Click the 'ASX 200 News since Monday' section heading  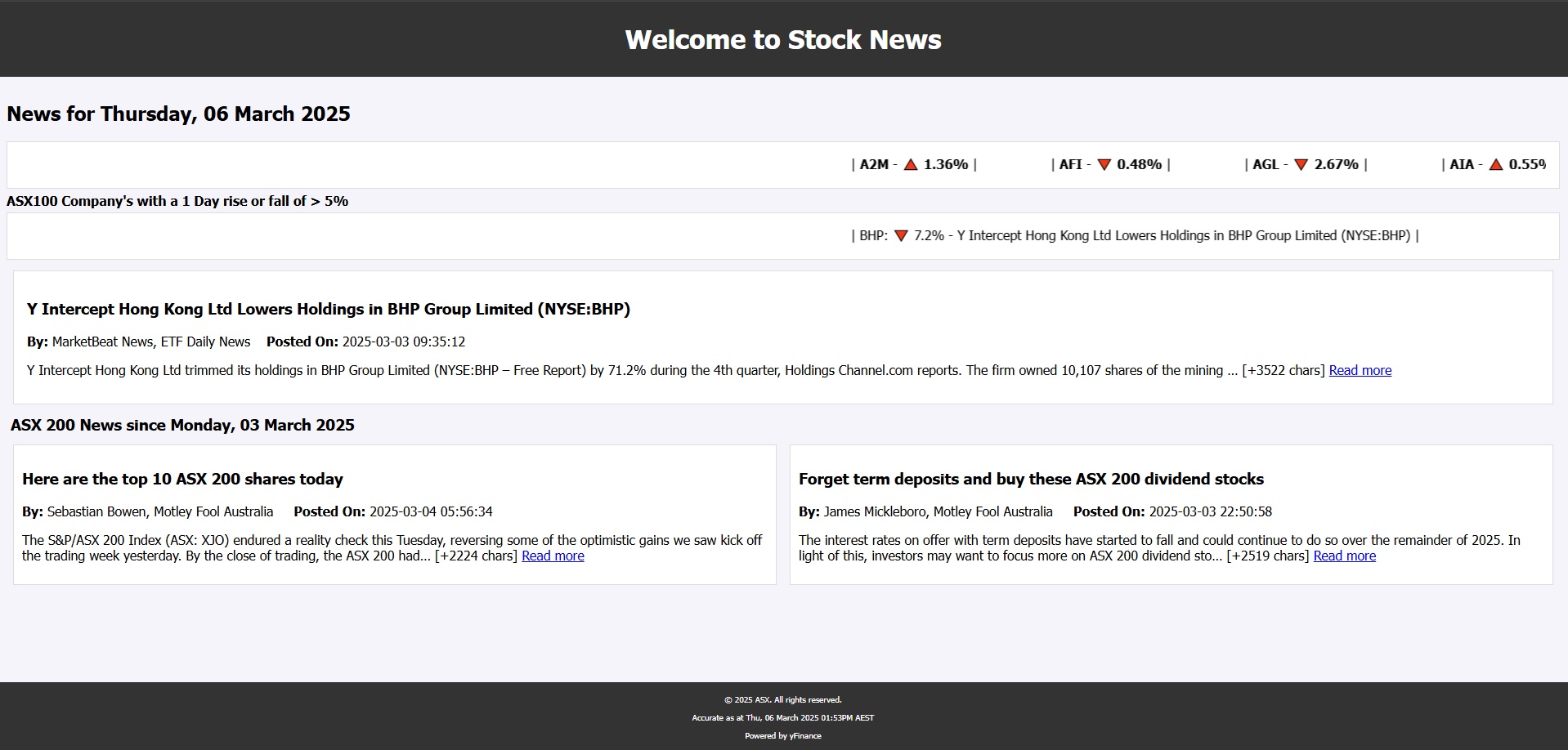(x=182, y=425)
